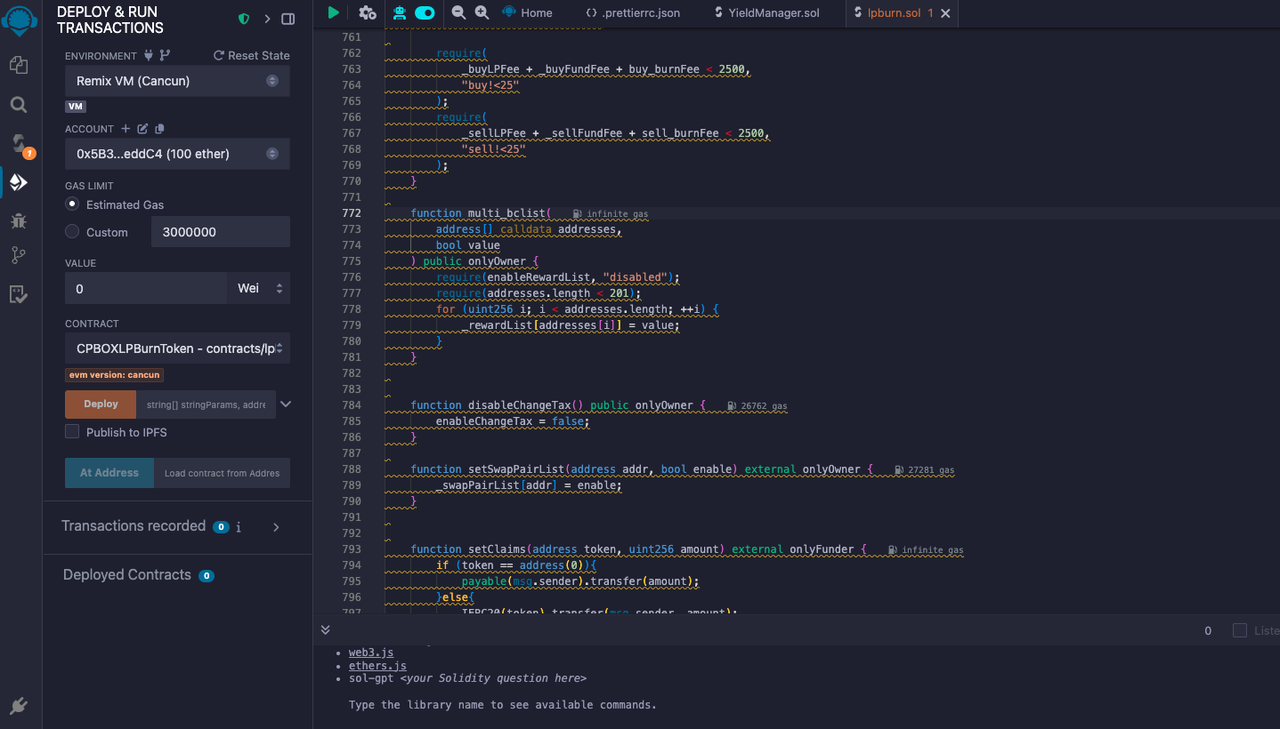Copy the account address
Viewport: 1280px width, 729px height.
(160, 129)
